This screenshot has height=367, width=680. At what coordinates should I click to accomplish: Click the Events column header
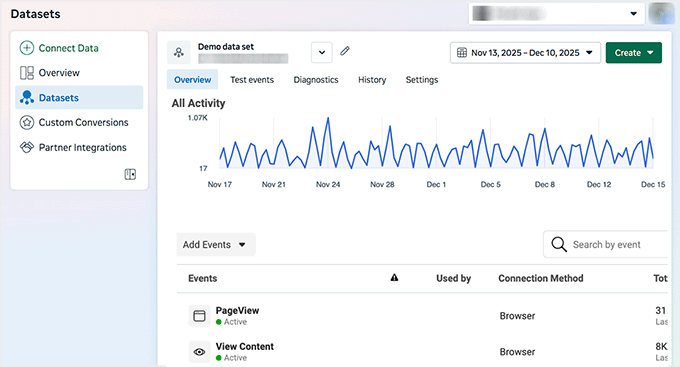(203, 279)
